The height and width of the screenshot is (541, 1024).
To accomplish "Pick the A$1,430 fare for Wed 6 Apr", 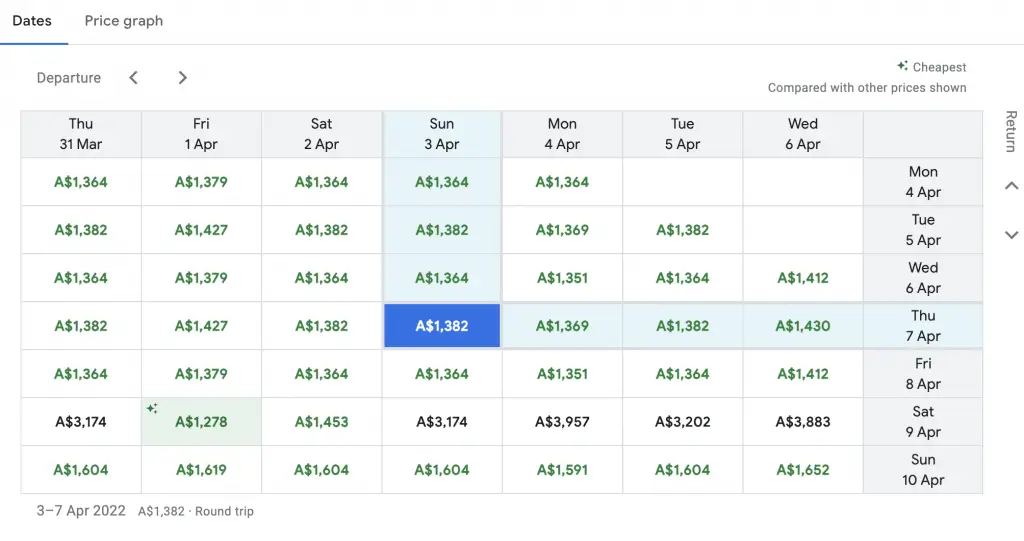I will (x=803, y=326).
